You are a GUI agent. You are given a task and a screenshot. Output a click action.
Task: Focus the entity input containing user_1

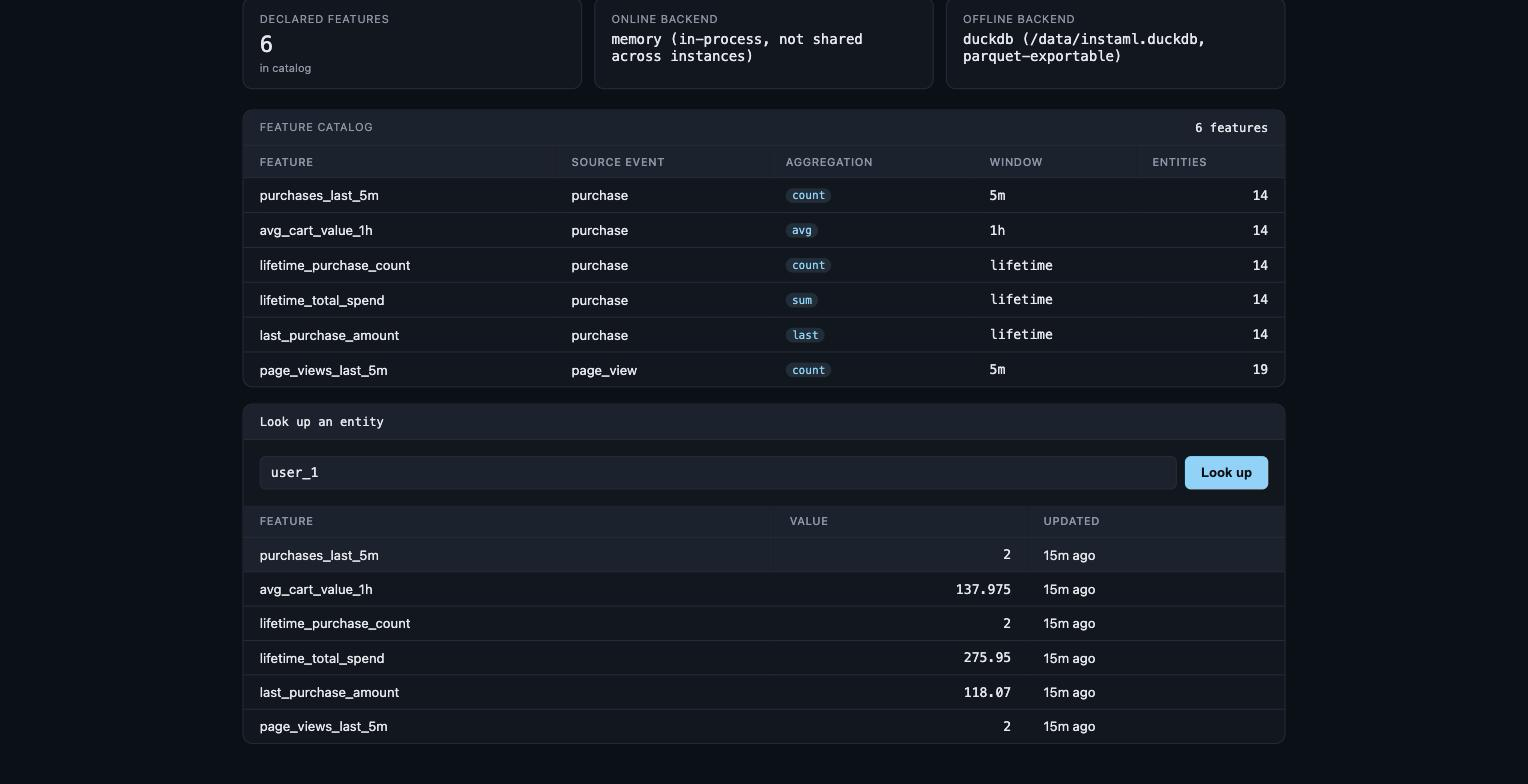pyautogui.click(x=718, y=473)
